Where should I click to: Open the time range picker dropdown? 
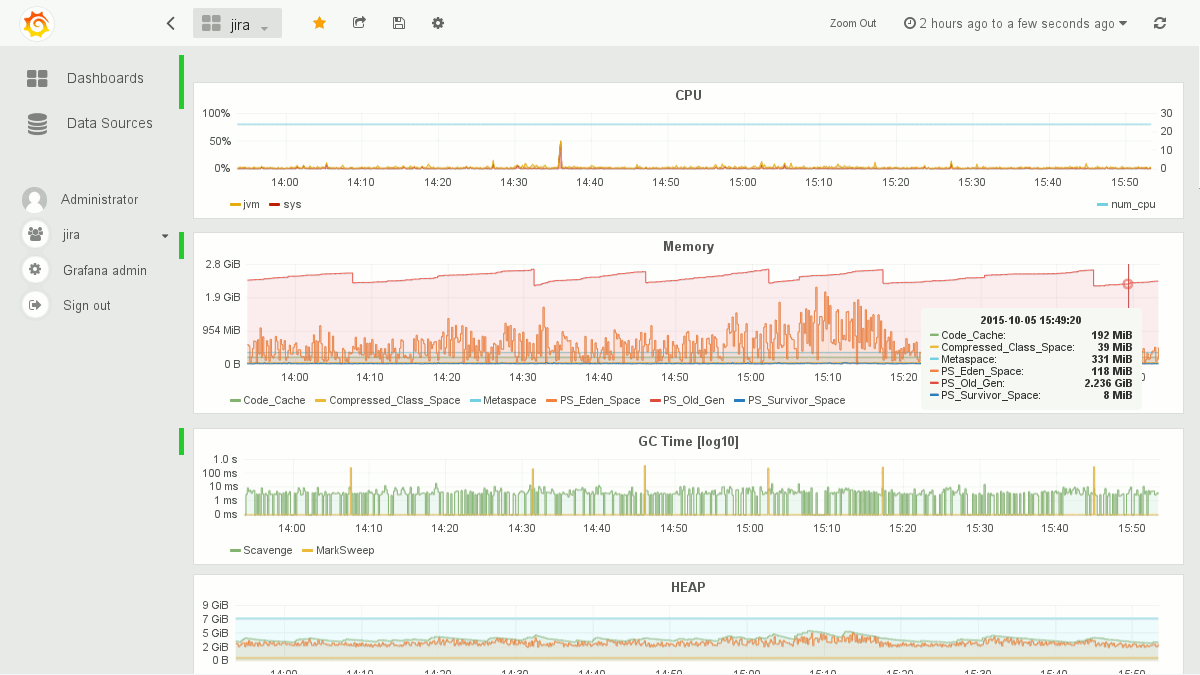tap(1015, 23)
